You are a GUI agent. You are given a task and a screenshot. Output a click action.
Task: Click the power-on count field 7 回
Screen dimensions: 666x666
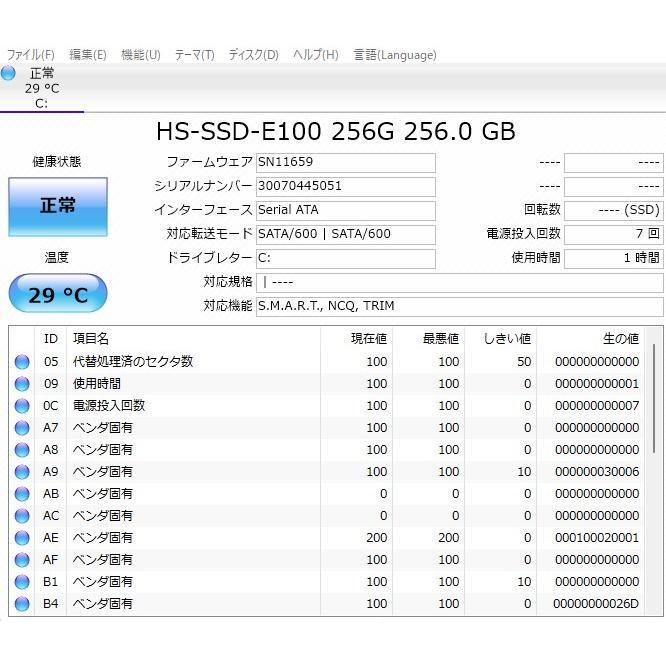pos(613,234)
